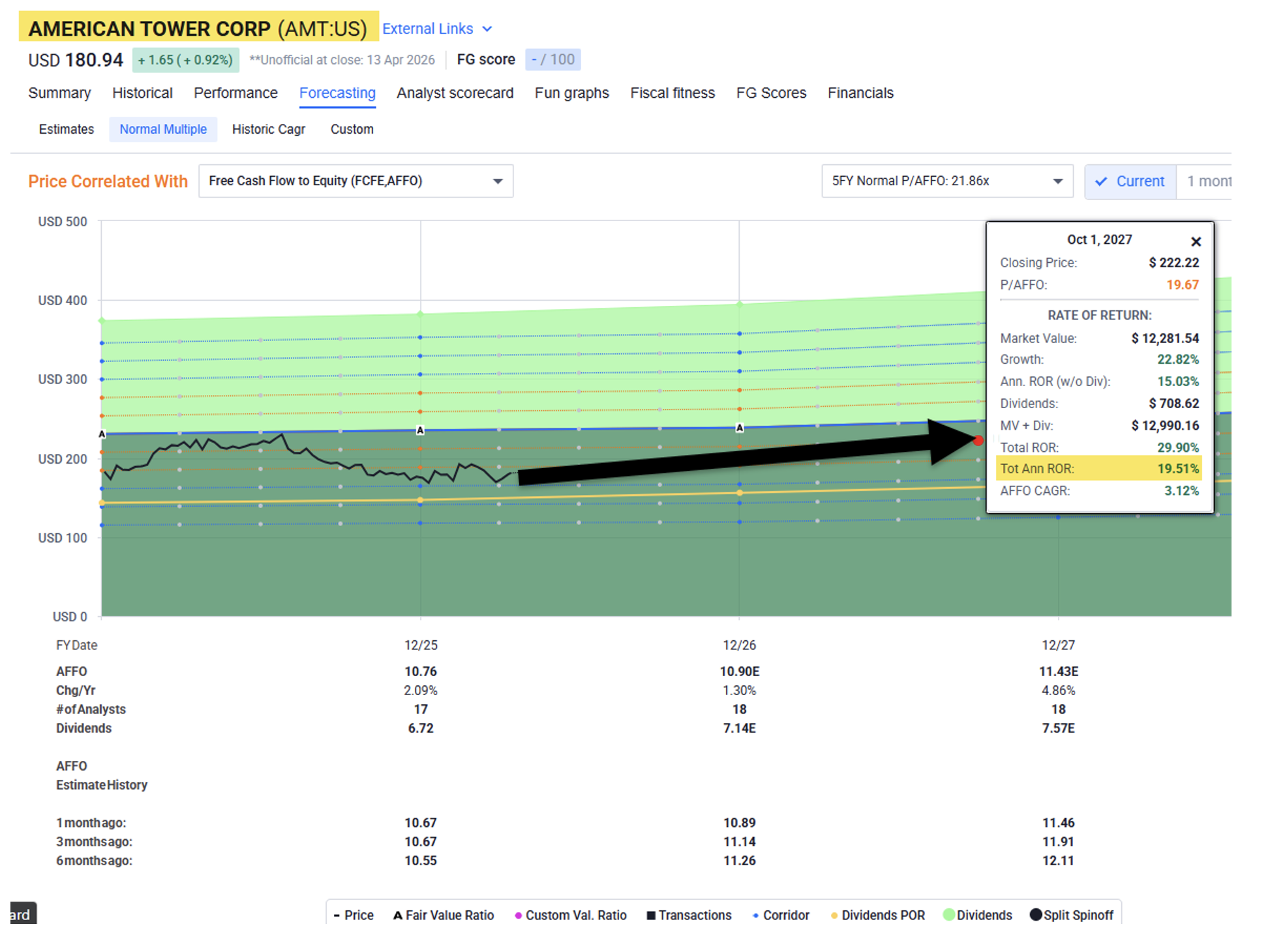This screenshot has width=1285, height=952.
Task: Toggle Transactions legend square
Action: click(x=650, y=915)
